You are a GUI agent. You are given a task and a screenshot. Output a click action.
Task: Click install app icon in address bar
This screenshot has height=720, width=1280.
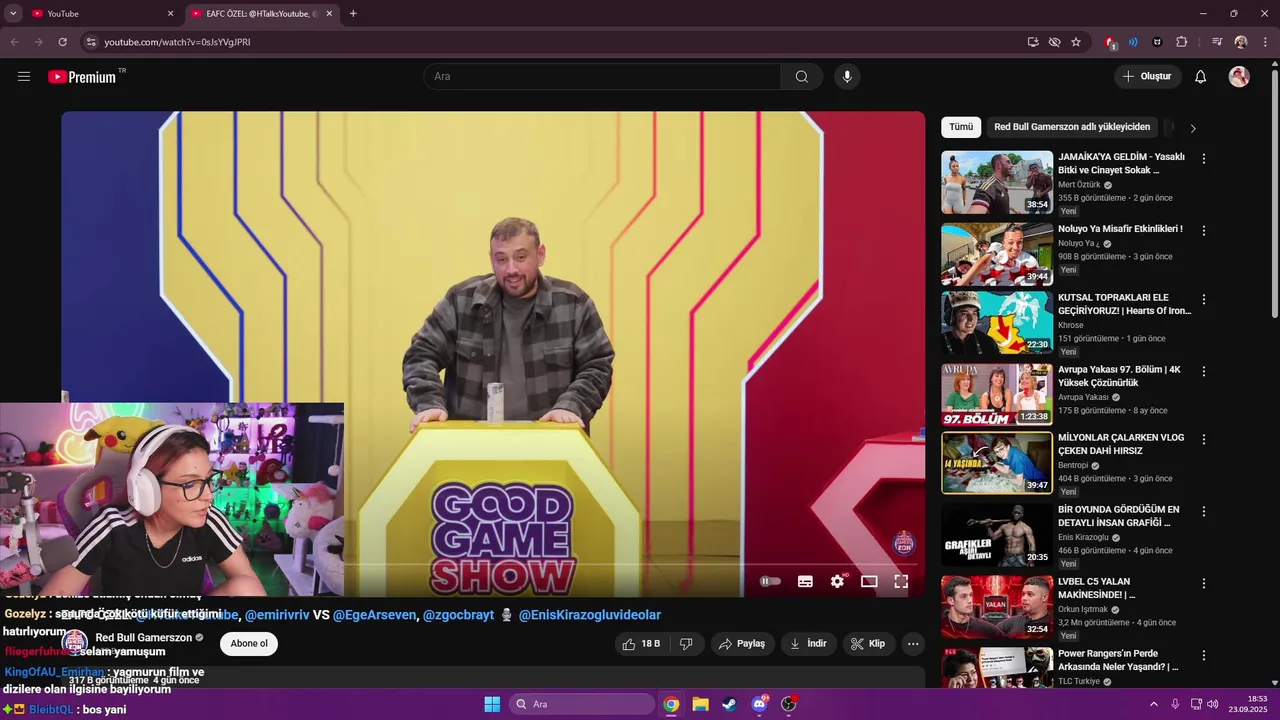click(x=1033, y=42)
